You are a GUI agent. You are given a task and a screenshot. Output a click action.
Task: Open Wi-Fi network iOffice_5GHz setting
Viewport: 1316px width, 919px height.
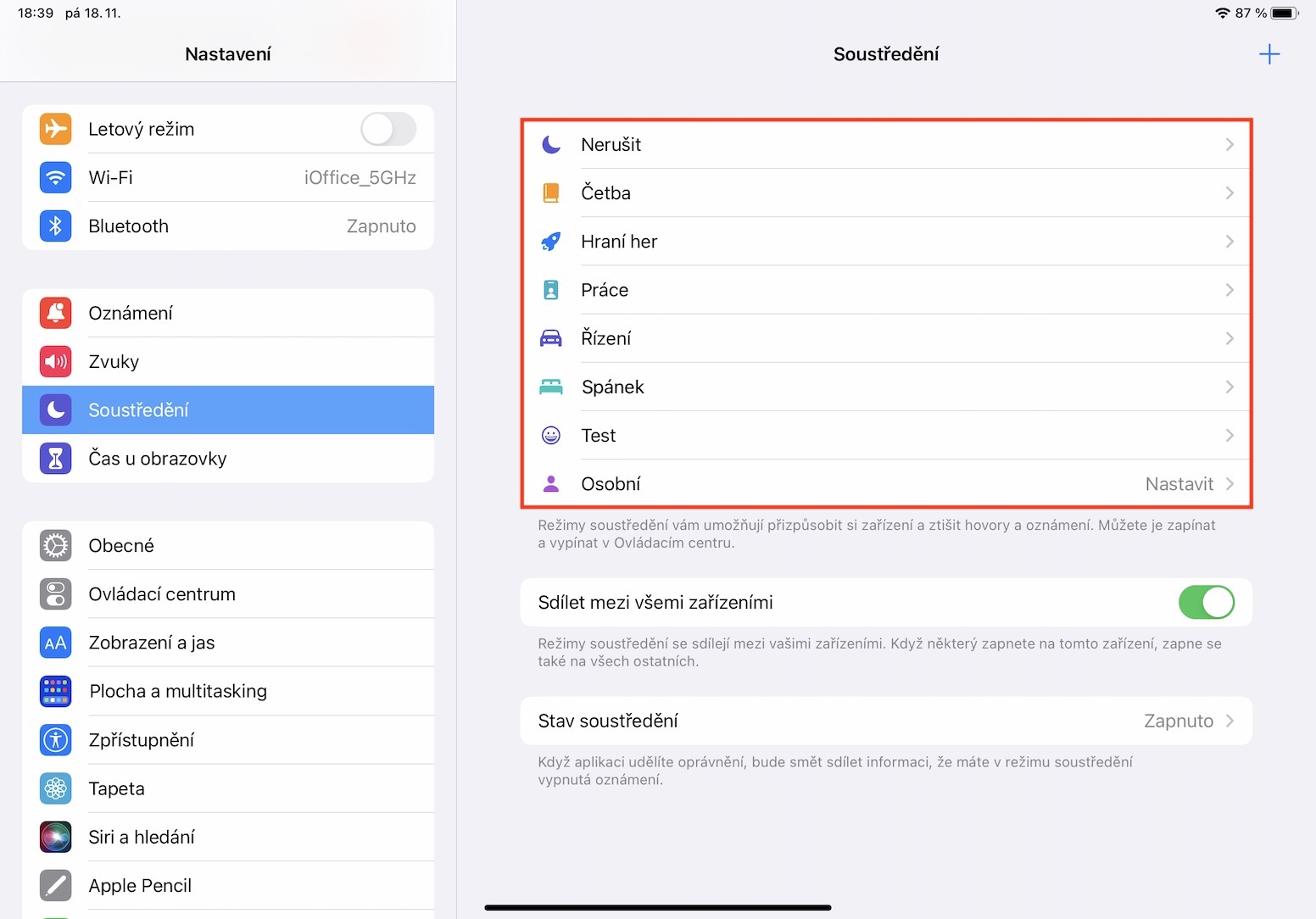(360, 178)
